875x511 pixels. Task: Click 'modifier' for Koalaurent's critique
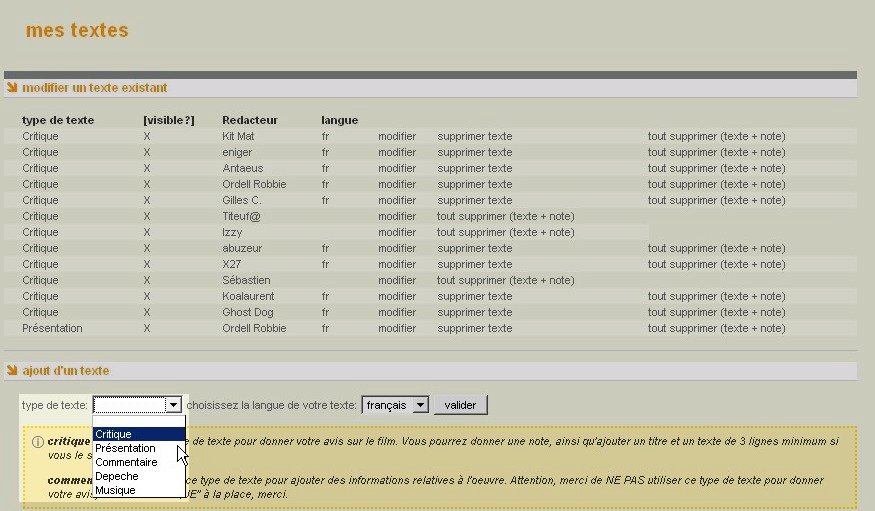coord(397,296)
